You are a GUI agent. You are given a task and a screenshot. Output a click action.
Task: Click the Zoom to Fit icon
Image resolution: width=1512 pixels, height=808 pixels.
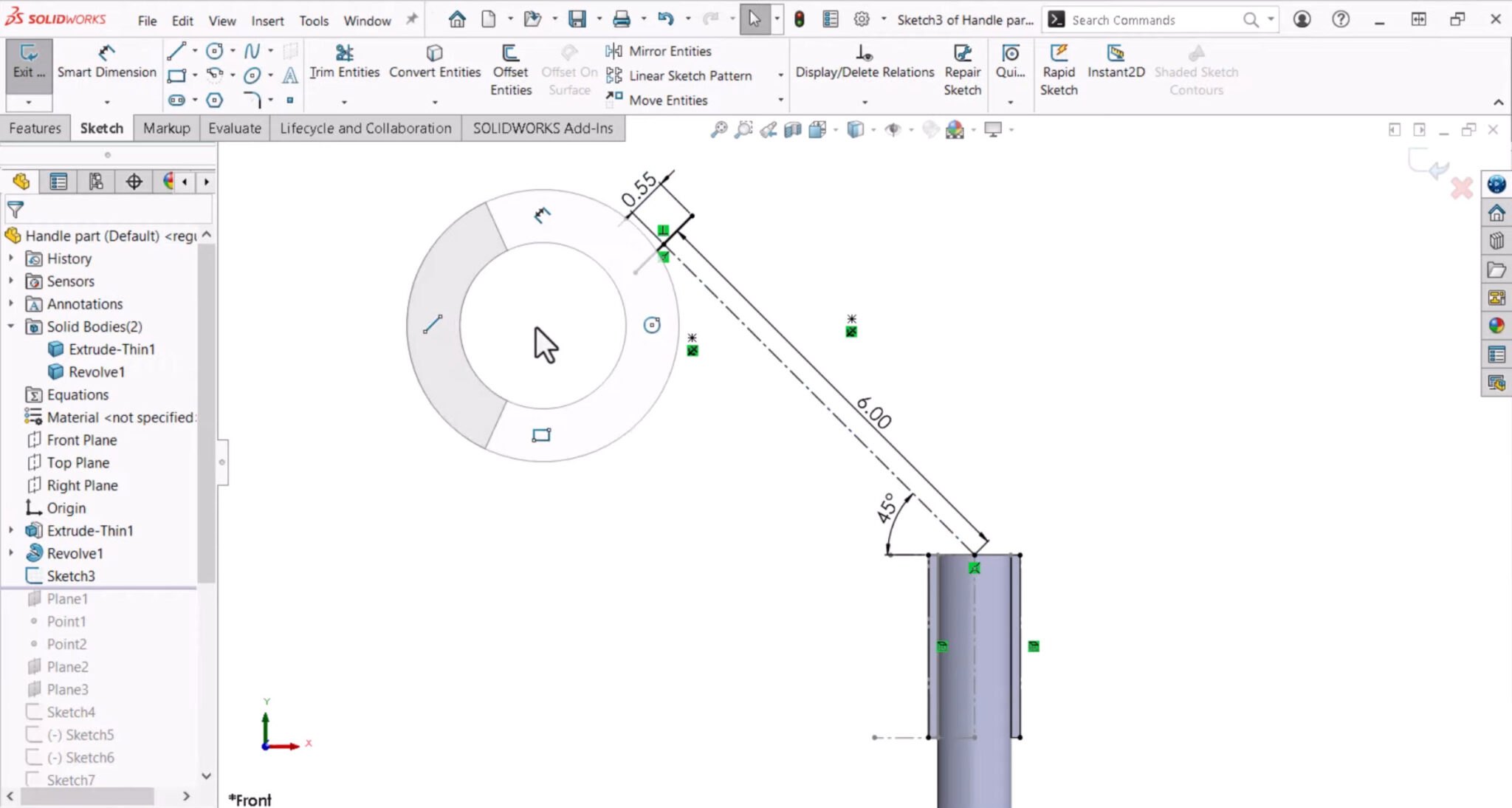(x=720, y=129)
